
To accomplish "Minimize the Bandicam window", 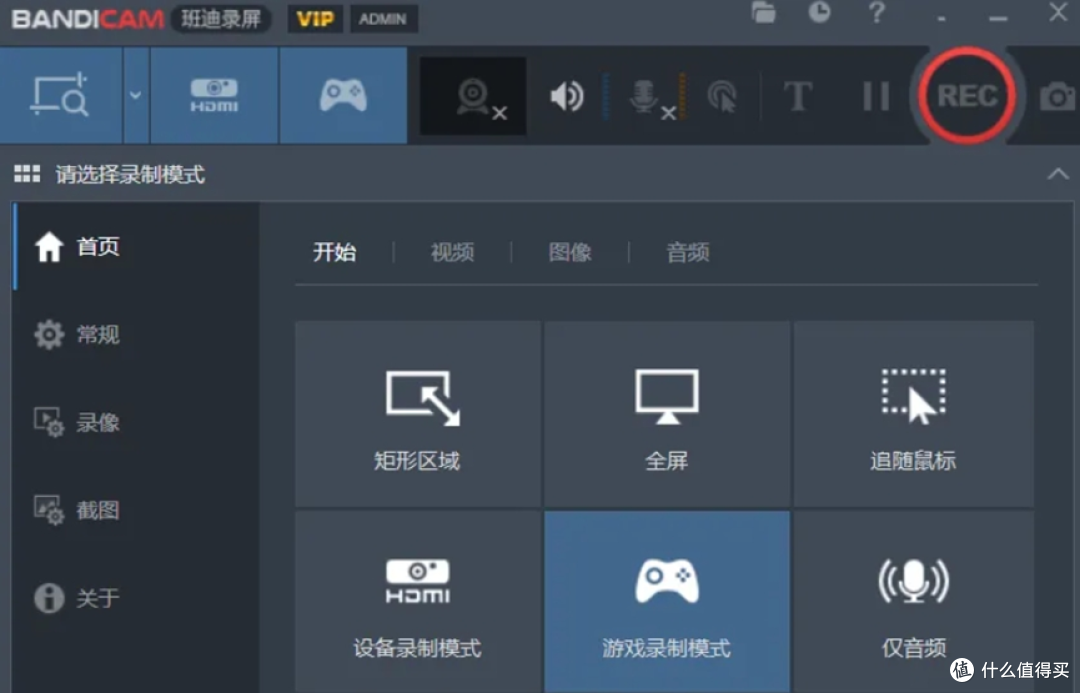I will [x=998, y=18].
